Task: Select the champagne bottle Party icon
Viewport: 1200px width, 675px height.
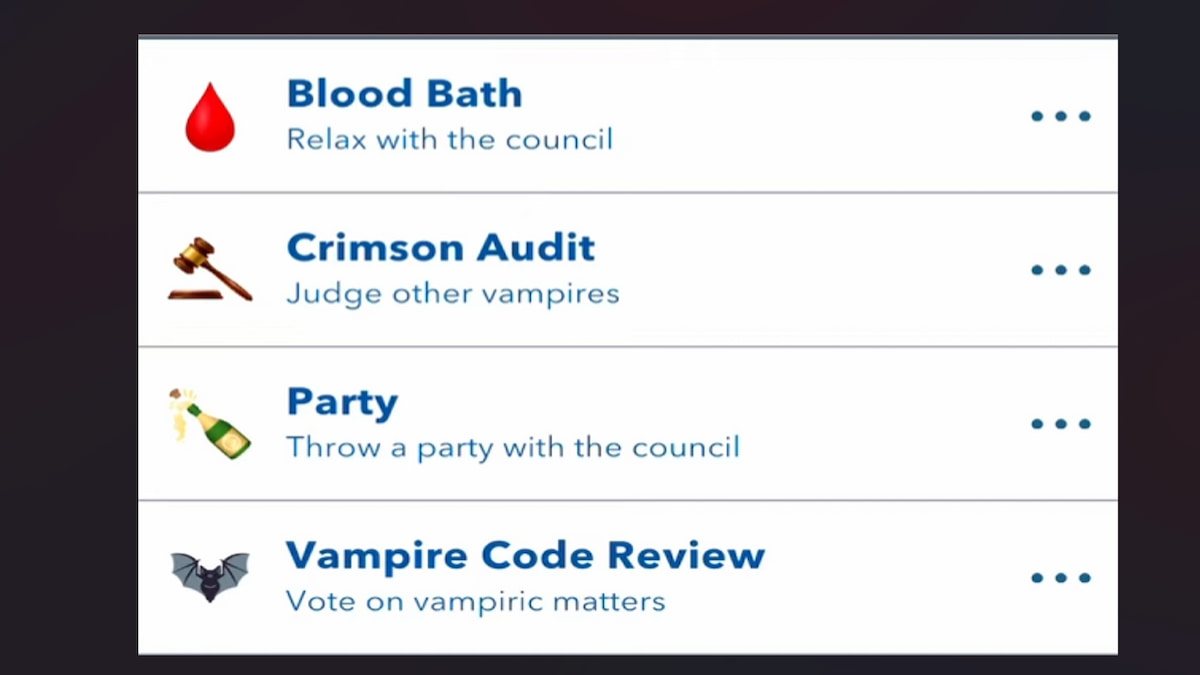Action: click(x=210, y=423)
